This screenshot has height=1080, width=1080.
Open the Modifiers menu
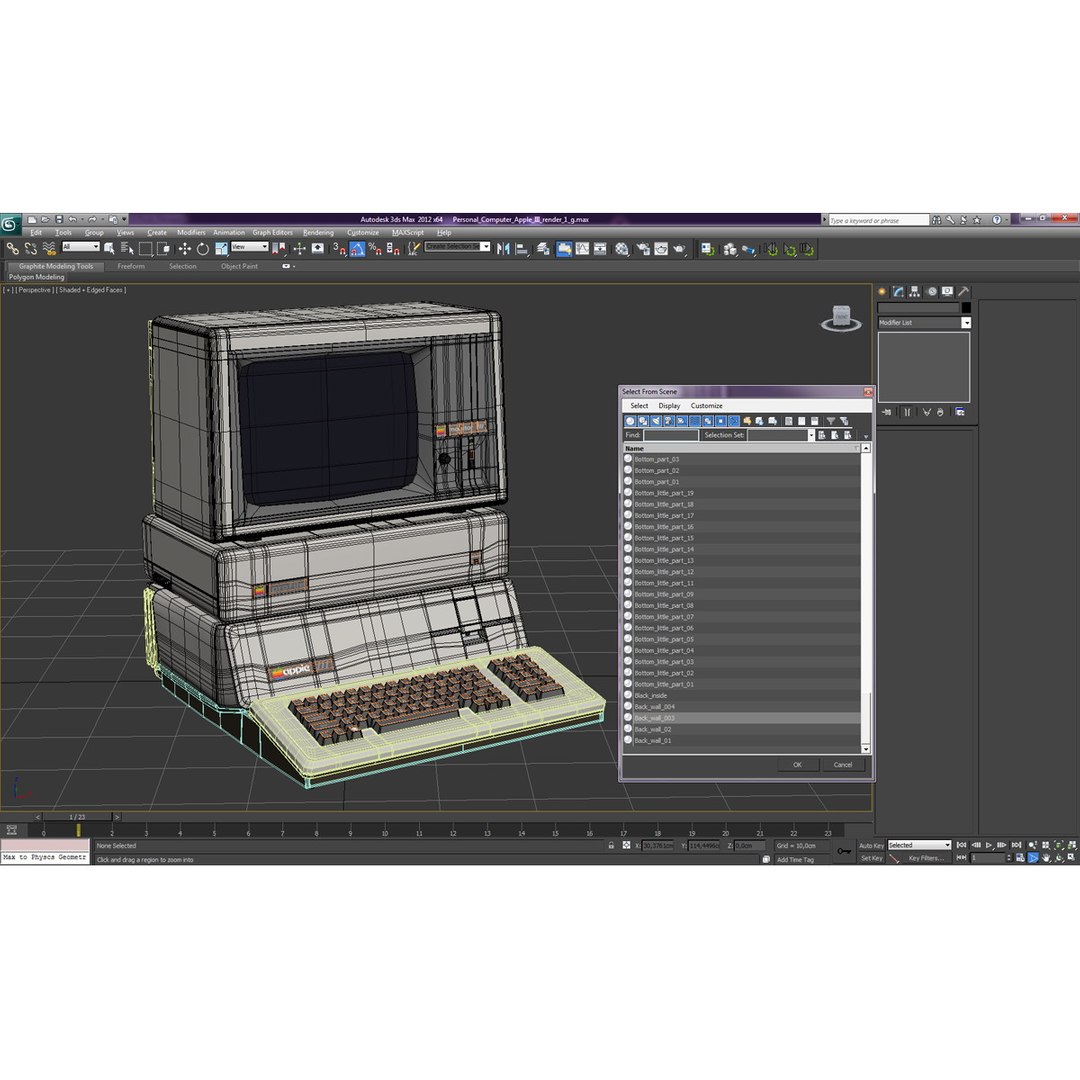[191, 233]
